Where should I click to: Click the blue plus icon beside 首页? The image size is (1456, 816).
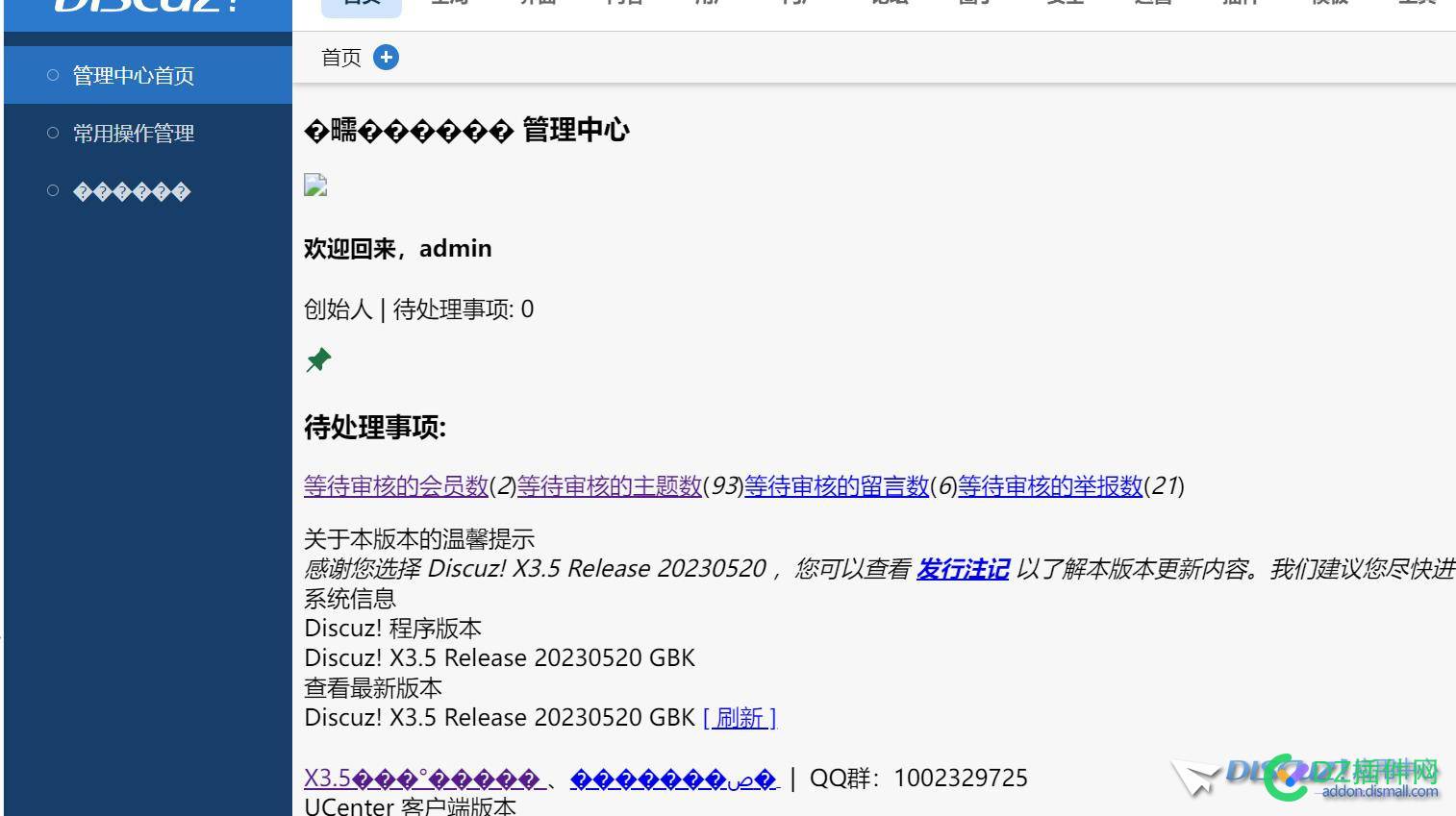[386, 58]
